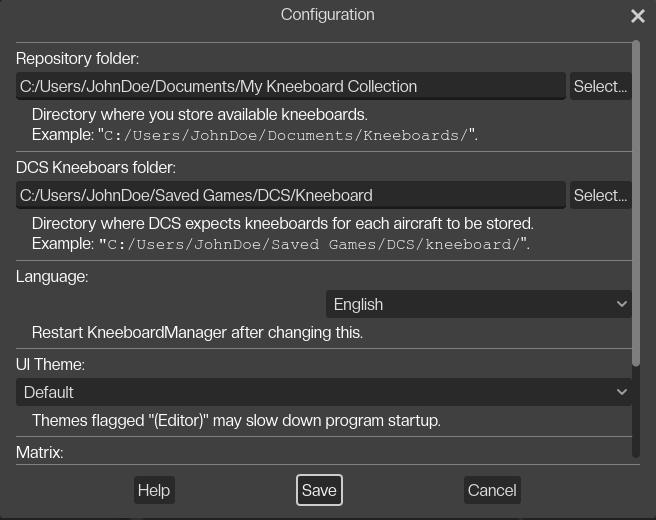Open Help for the configuration
This screenshot has width=656, height=520.
(x=153, y=490)
